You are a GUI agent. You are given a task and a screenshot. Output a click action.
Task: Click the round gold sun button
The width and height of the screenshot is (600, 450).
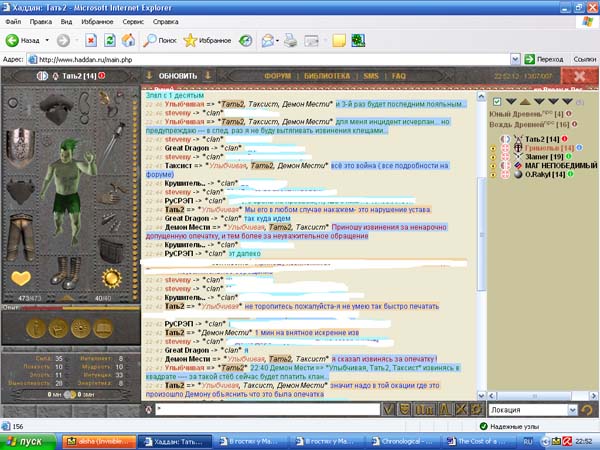coord(81,328)
